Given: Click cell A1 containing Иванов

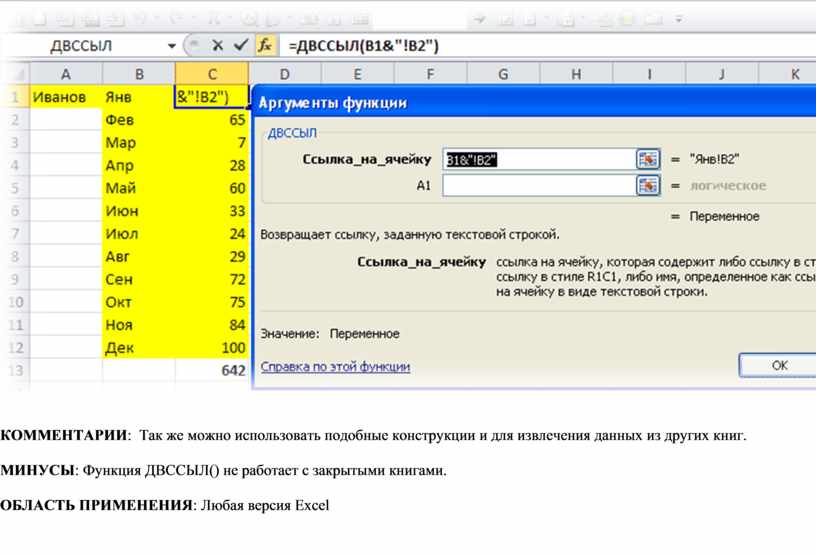Looking at the screenshot, I should (66, 97).
